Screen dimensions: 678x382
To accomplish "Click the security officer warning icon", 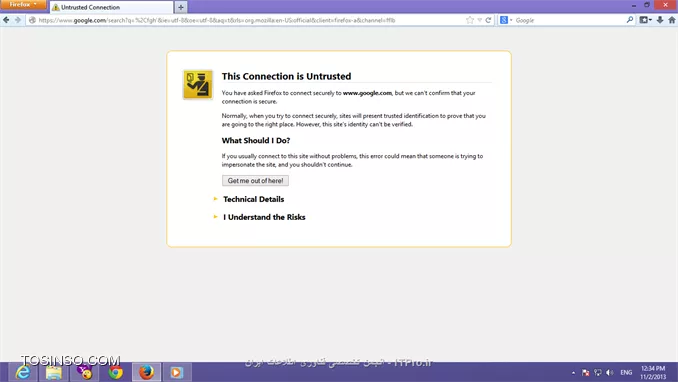I will (x=198, y=85).
